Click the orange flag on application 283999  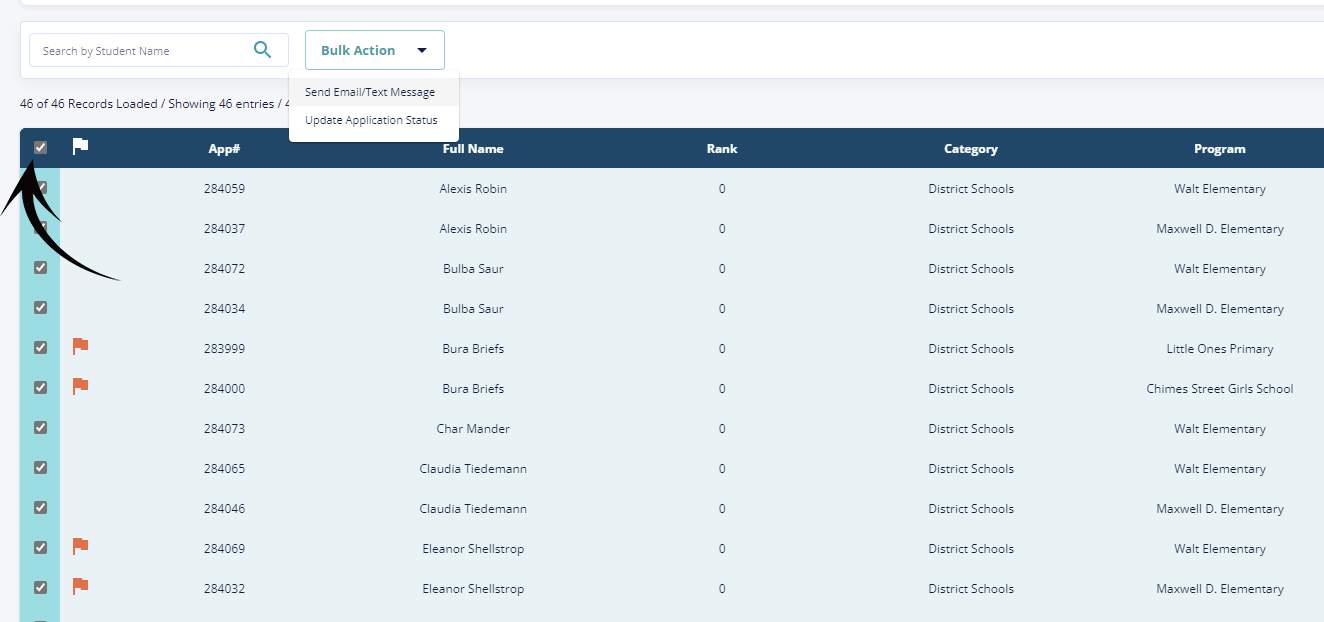(x=81, y=347)
